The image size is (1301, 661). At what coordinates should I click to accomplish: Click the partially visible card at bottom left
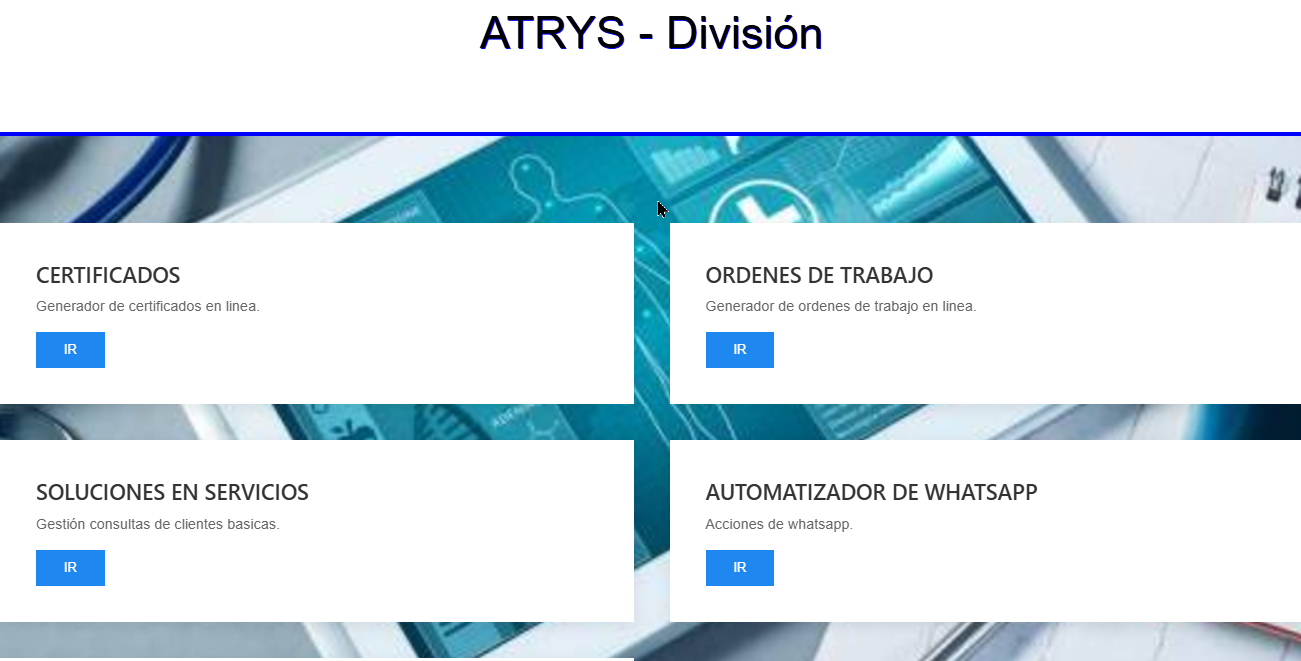(316, 658)
